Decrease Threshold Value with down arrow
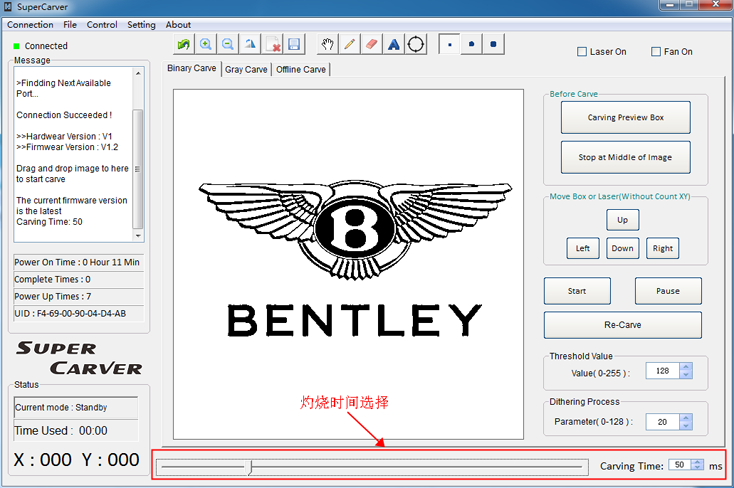 (686, 375)
